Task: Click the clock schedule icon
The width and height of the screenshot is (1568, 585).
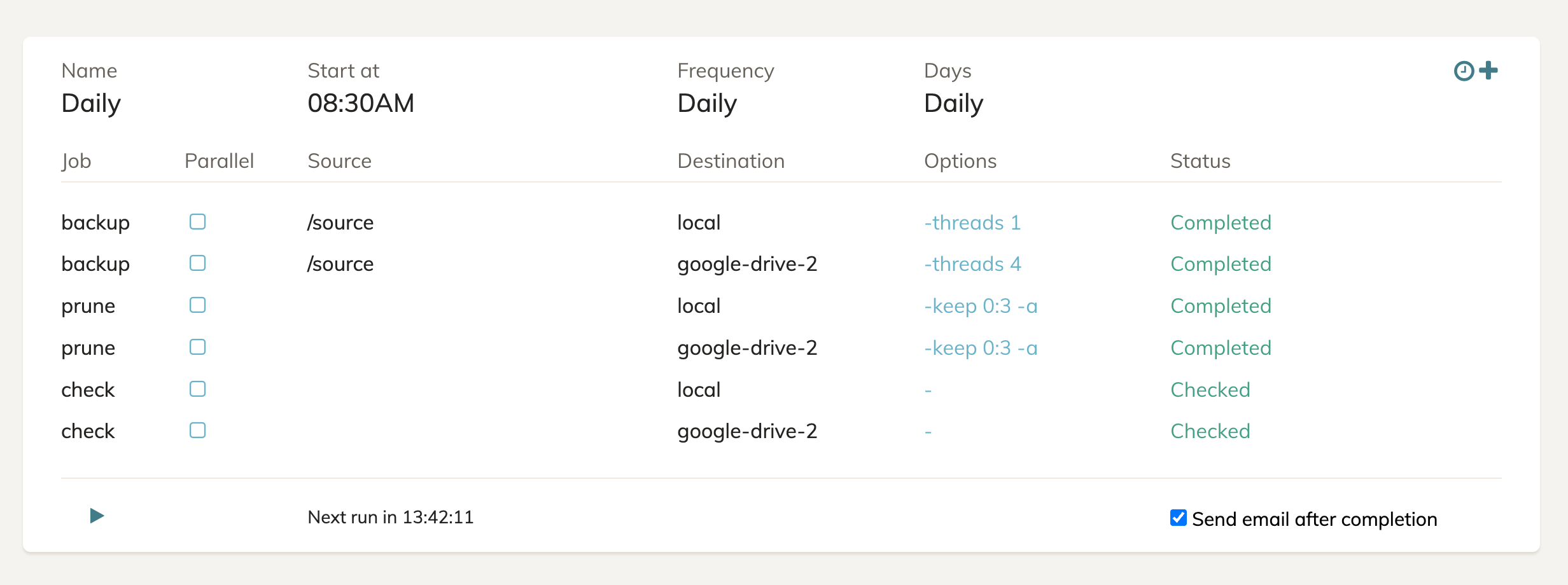Action: (1464, 71)
